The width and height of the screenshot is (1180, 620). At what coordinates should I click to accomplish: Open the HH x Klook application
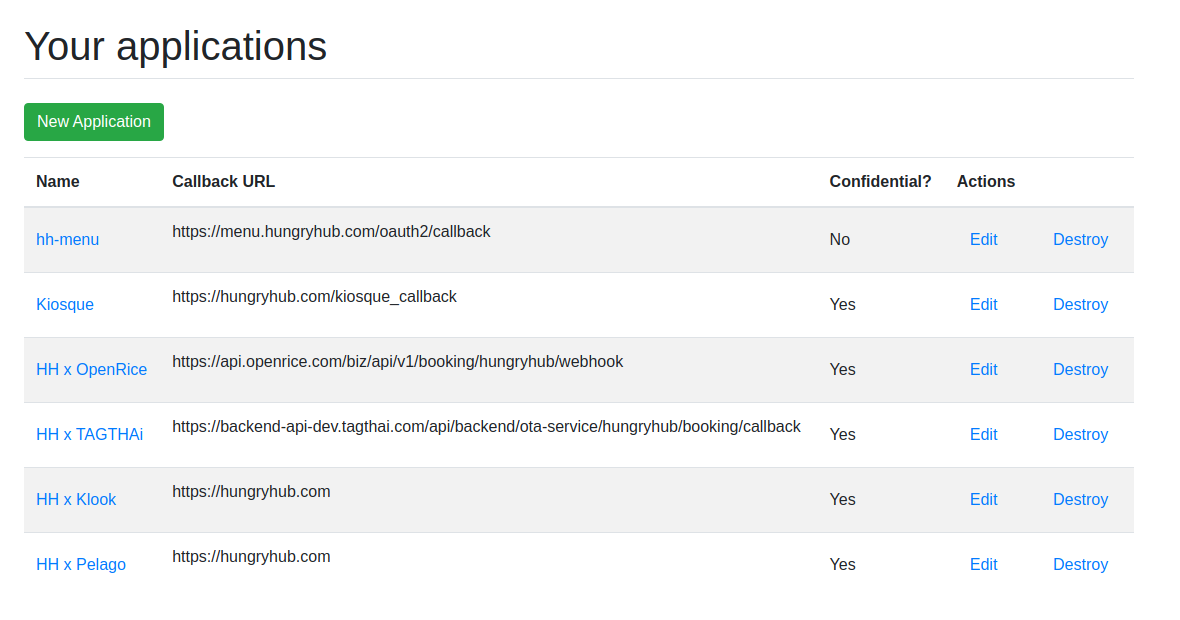(x=76, y=500)
